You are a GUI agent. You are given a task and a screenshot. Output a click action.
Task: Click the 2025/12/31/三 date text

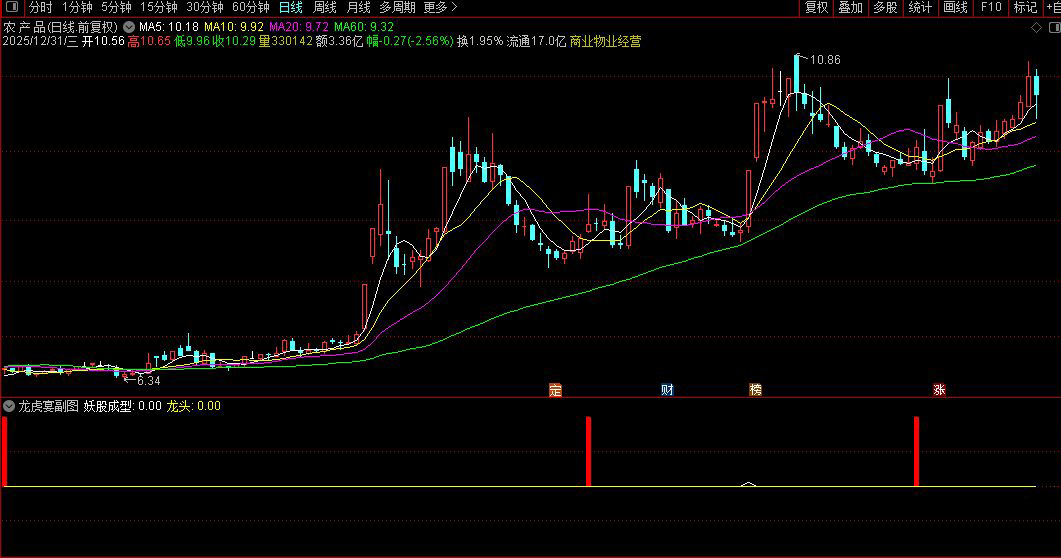(41, 41)
